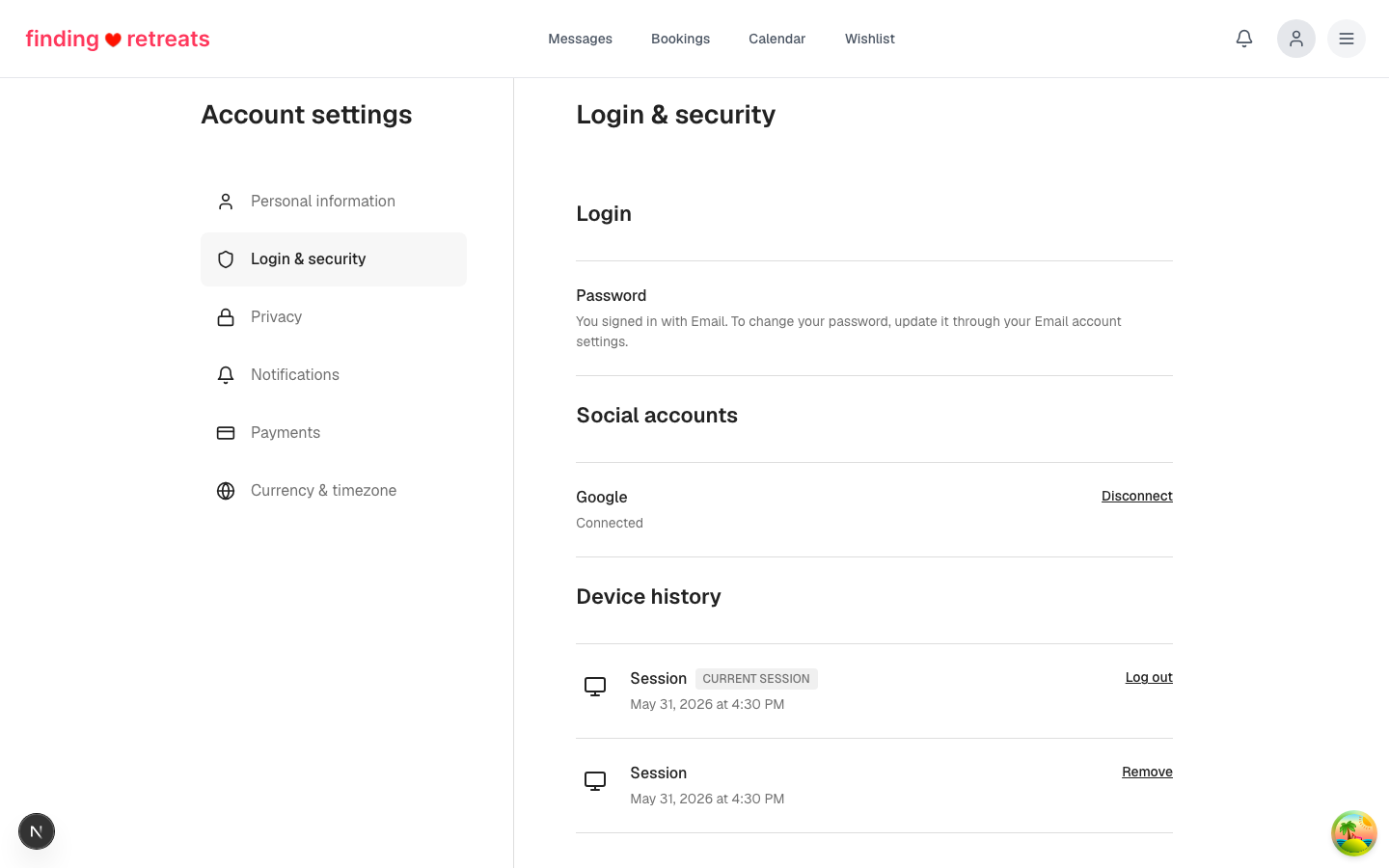Viewport: 1389px width, 868px height.
Task: Select Currency & timezone settings
Action: pyautogui.click(x=334, y=491)
